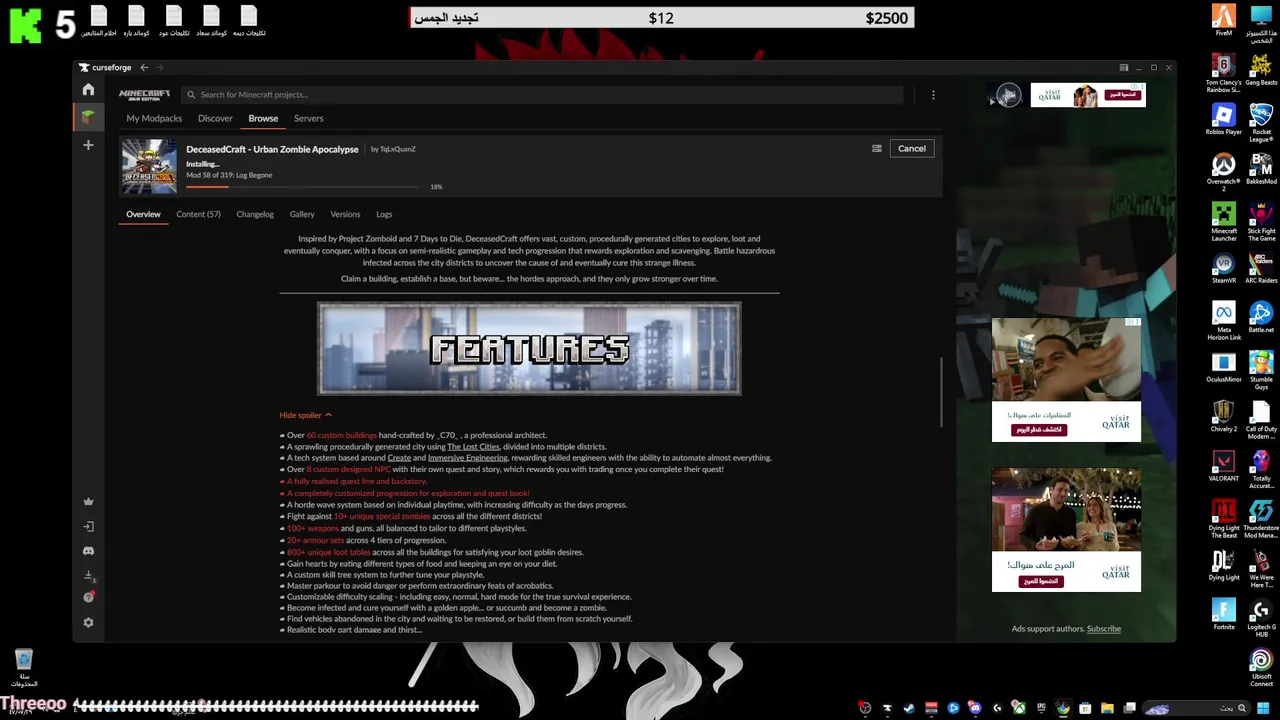Open the Changelog tab

255,214
